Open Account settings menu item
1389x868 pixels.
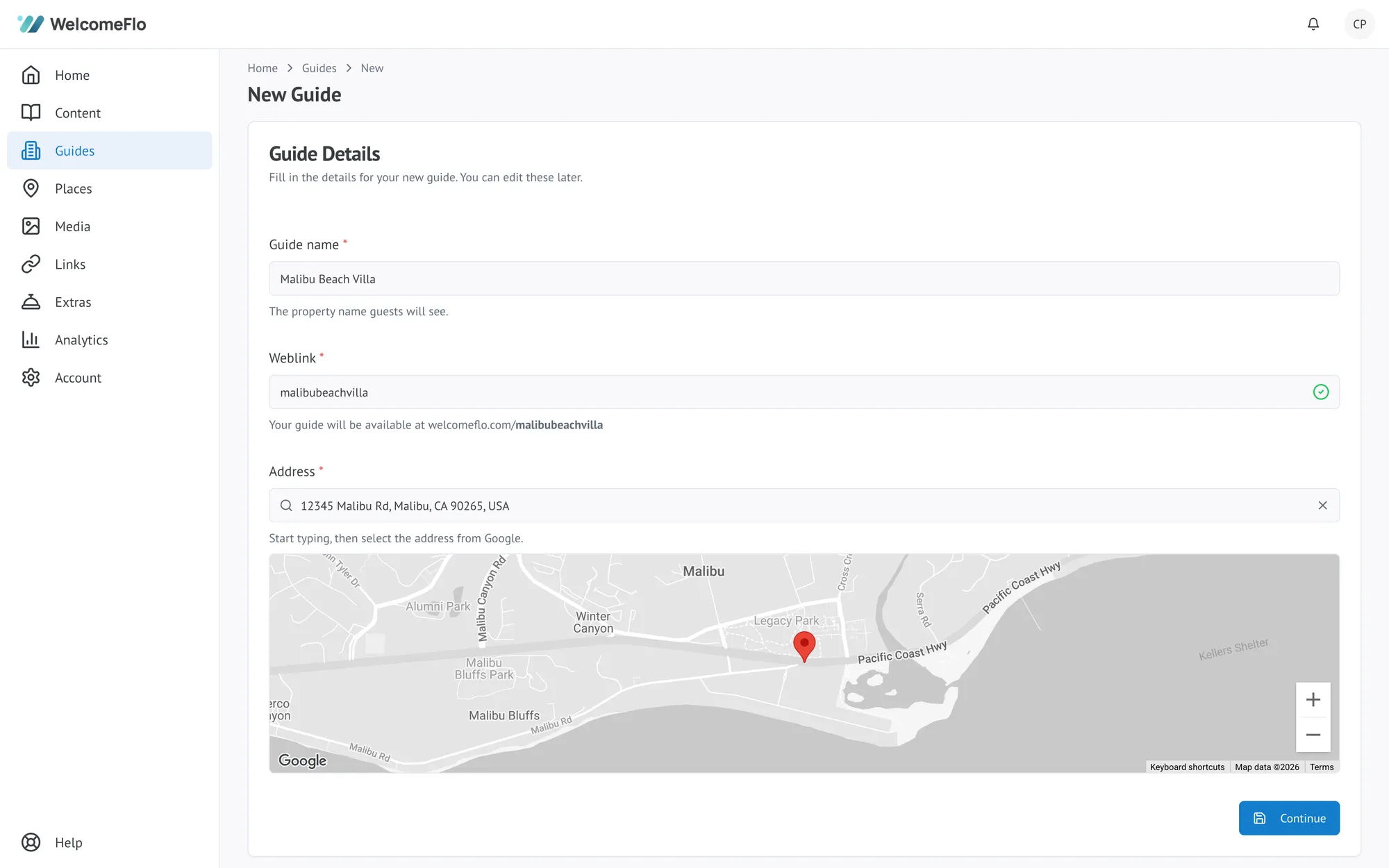[110, 378]
